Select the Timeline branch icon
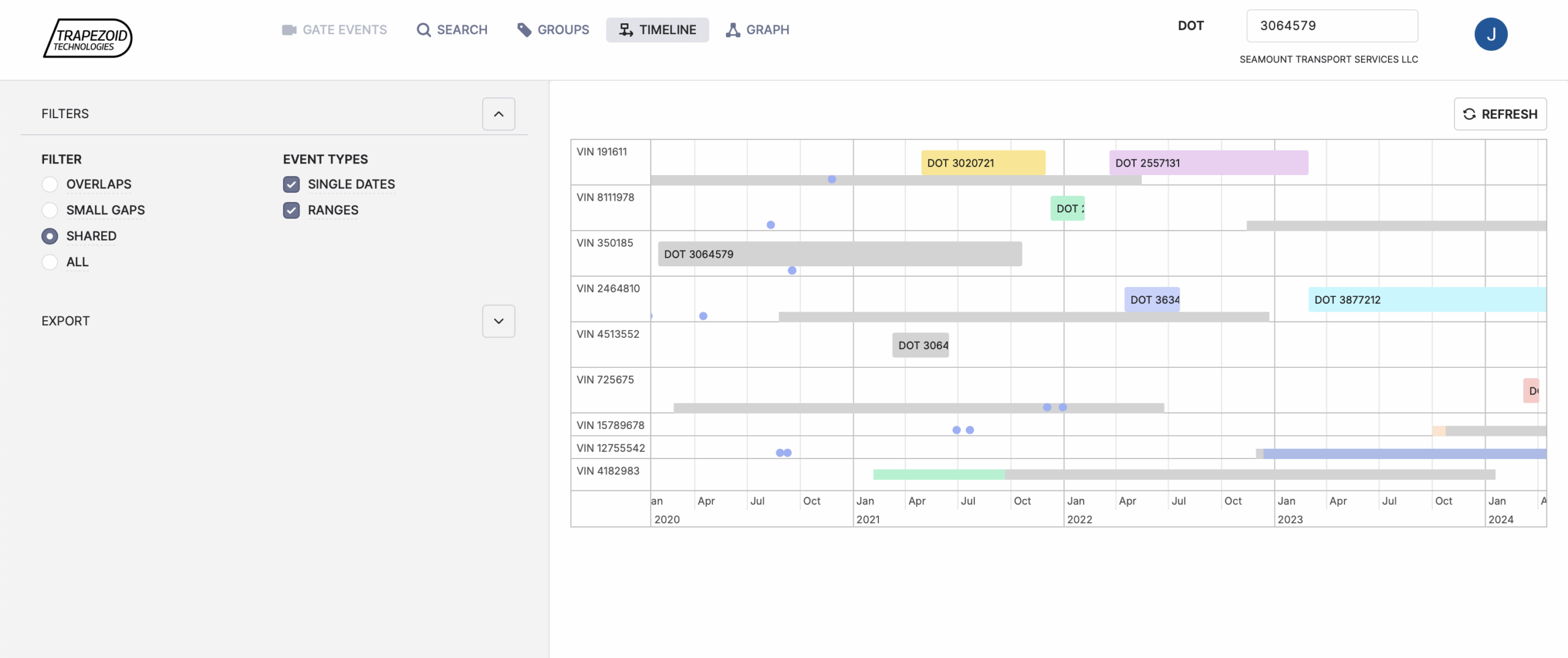 coord(625,29)
